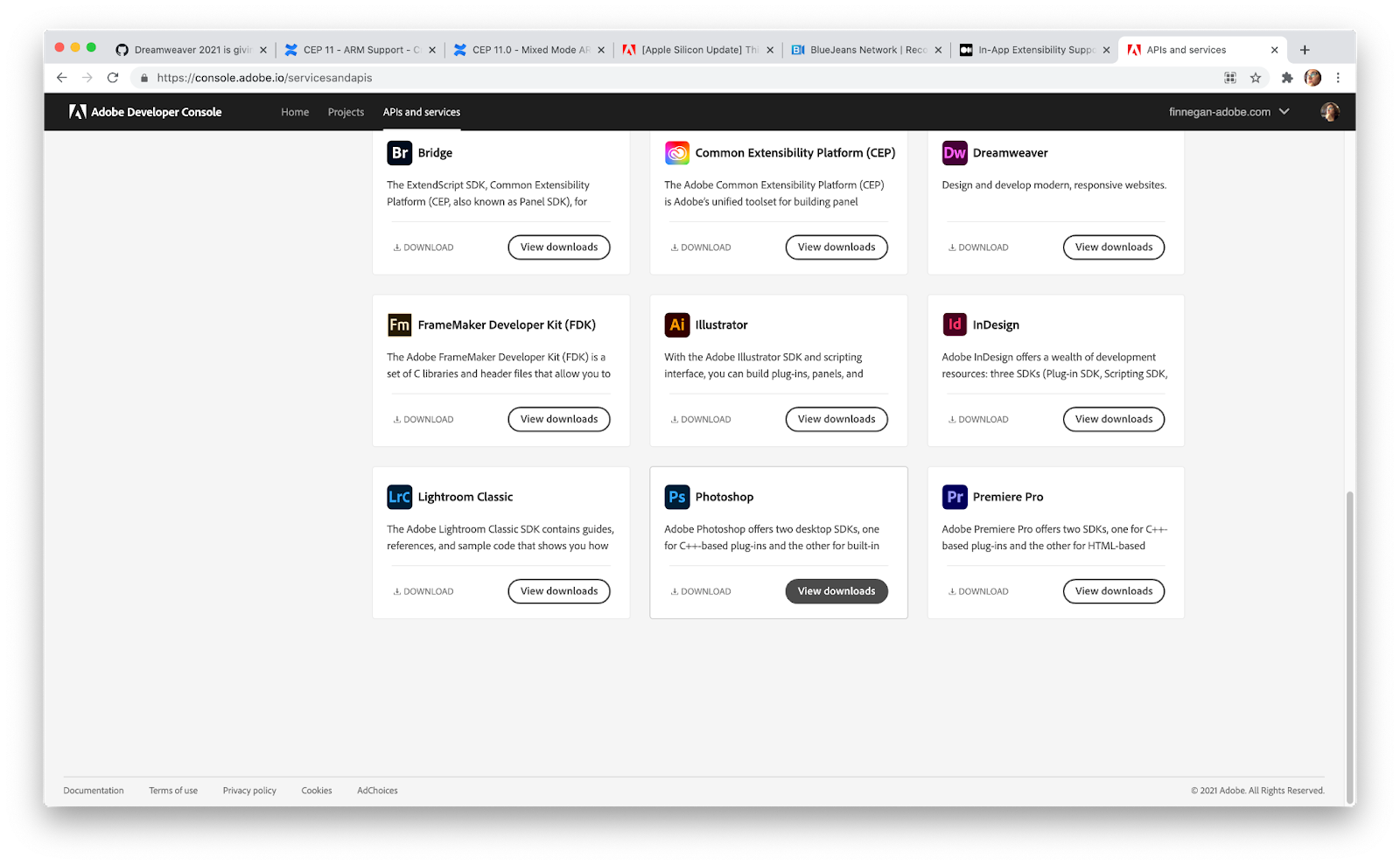Click DOWNLOAD label on InDesign card

point(978,420)
